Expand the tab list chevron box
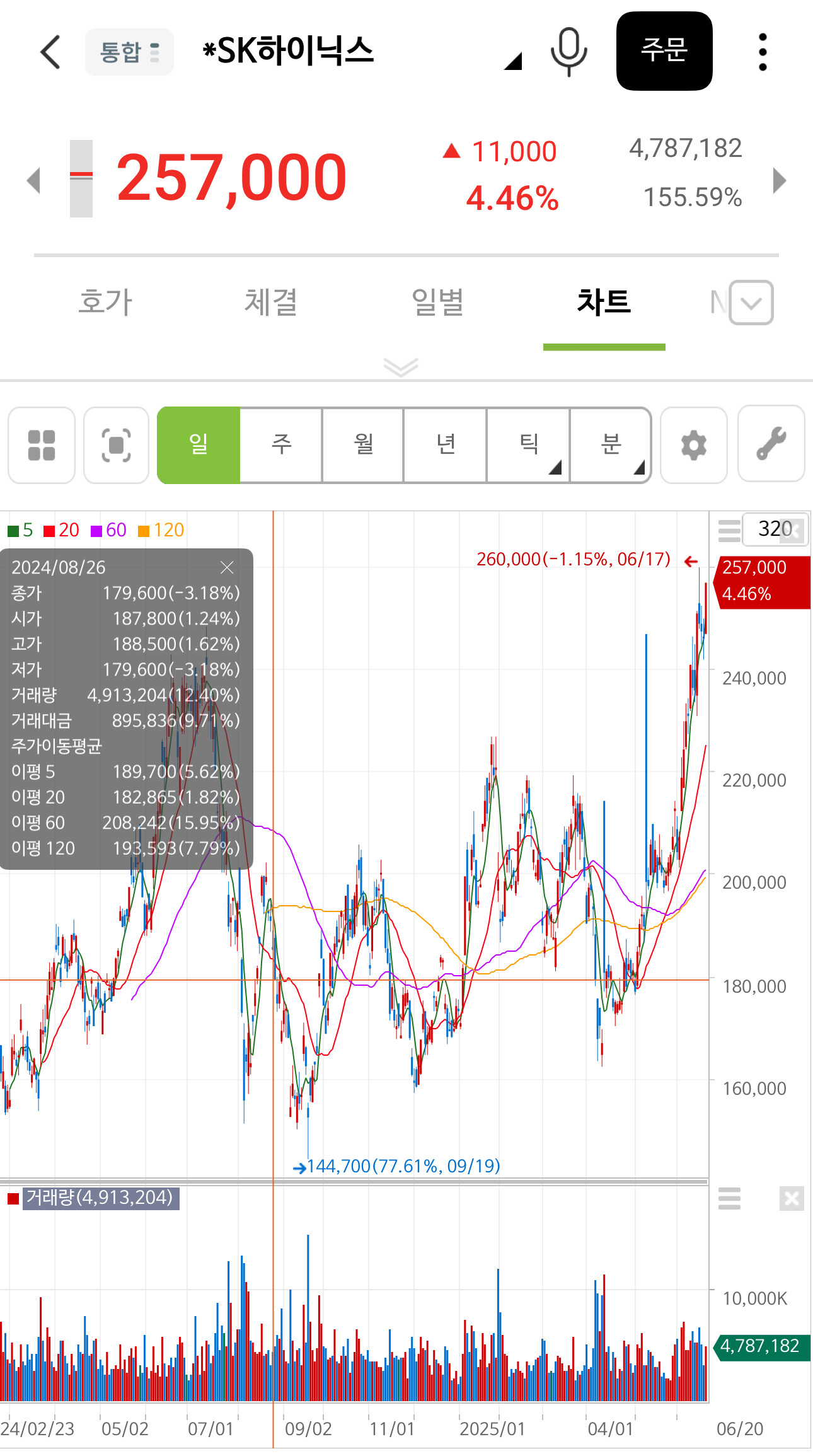The height and width of the screenshot is (1456, 813). (x=751, y=303)
